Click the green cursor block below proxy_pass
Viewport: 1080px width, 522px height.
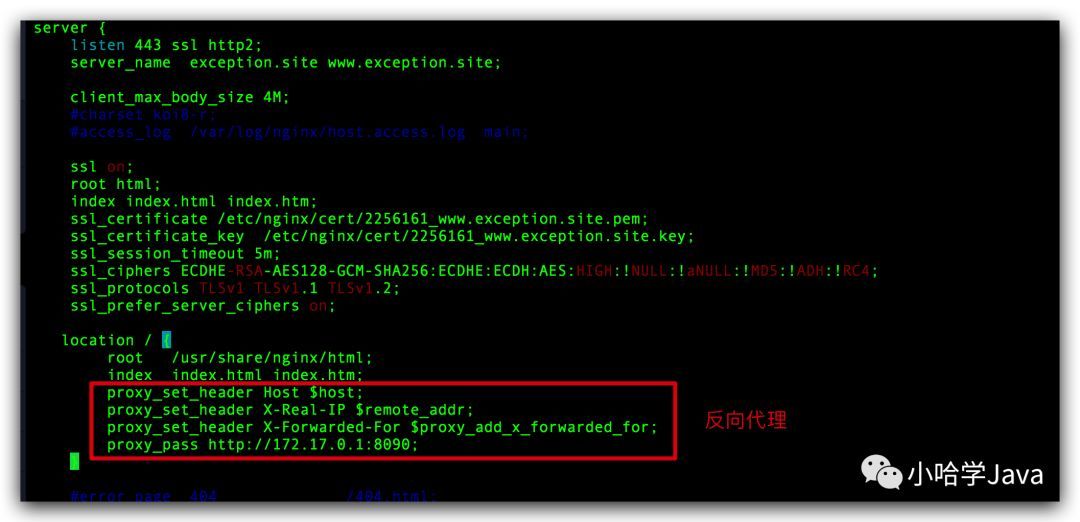pos(74,461)
